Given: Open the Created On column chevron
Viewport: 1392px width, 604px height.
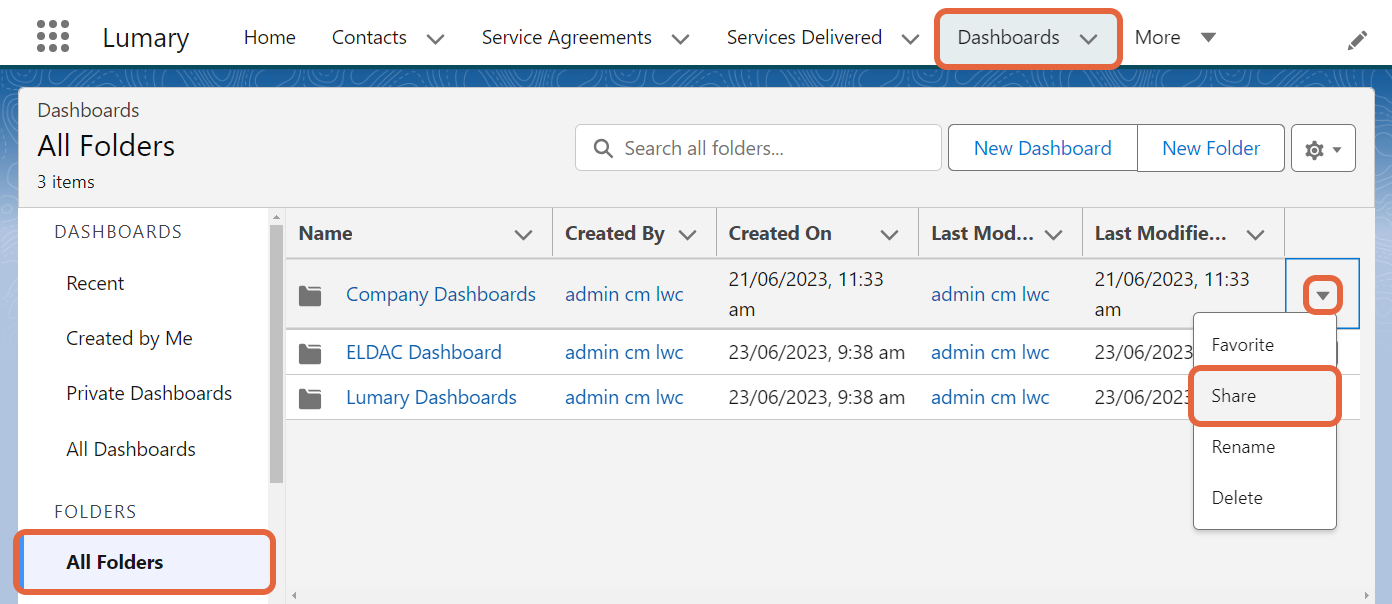Looking at the screenshot, I should (889, 235).
